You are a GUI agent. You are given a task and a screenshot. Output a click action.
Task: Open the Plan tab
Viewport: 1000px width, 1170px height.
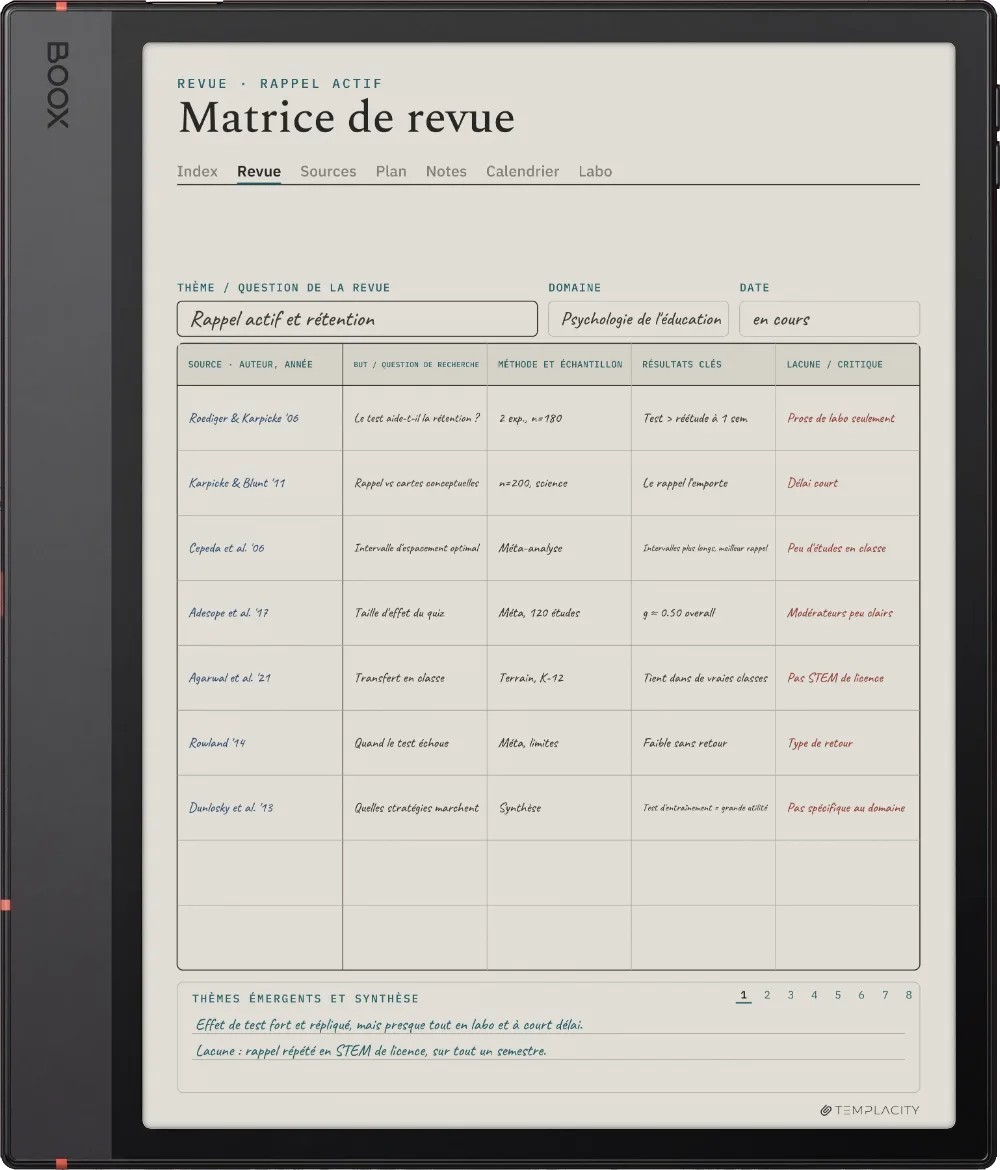[391, 171]
